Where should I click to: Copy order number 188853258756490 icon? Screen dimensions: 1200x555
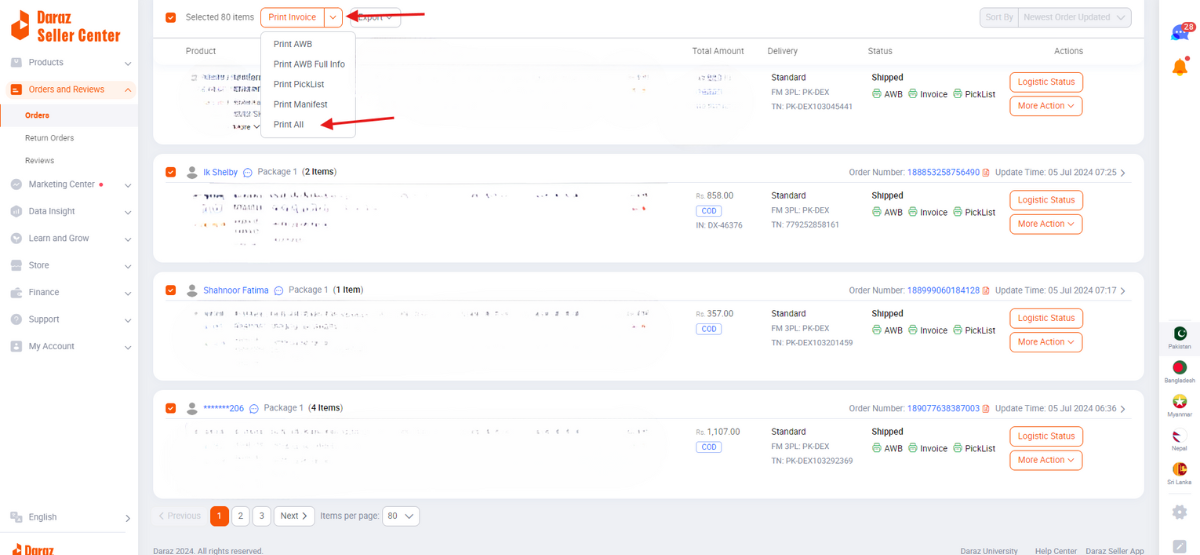tap(986, 173)
